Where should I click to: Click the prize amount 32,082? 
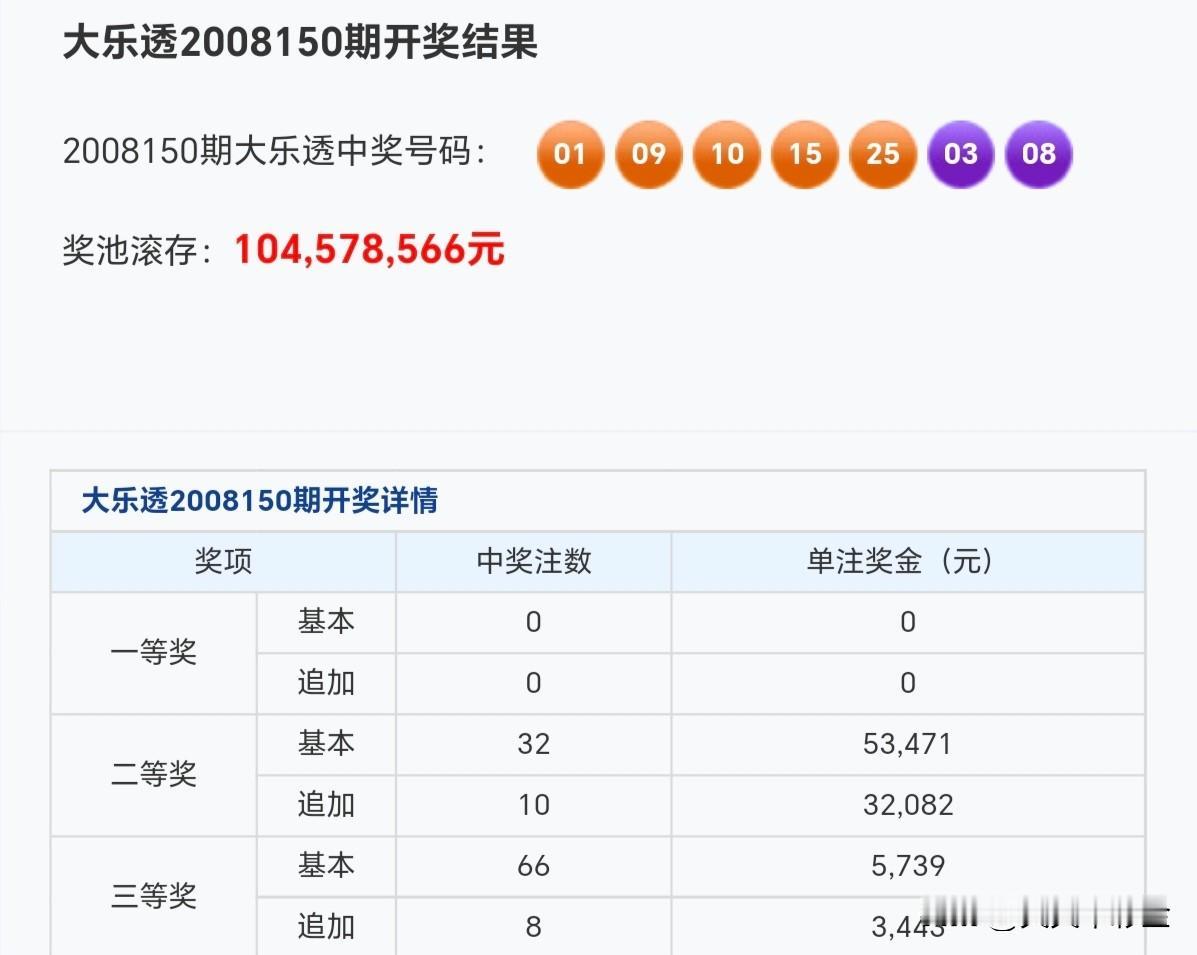tap(908, 805)
